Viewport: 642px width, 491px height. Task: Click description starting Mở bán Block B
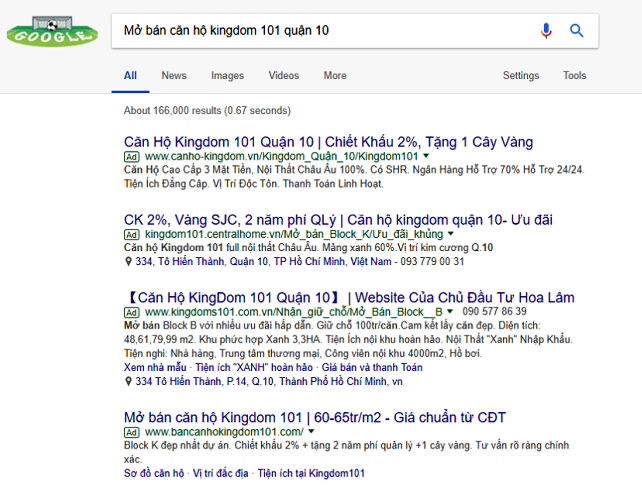click(348, 339)
